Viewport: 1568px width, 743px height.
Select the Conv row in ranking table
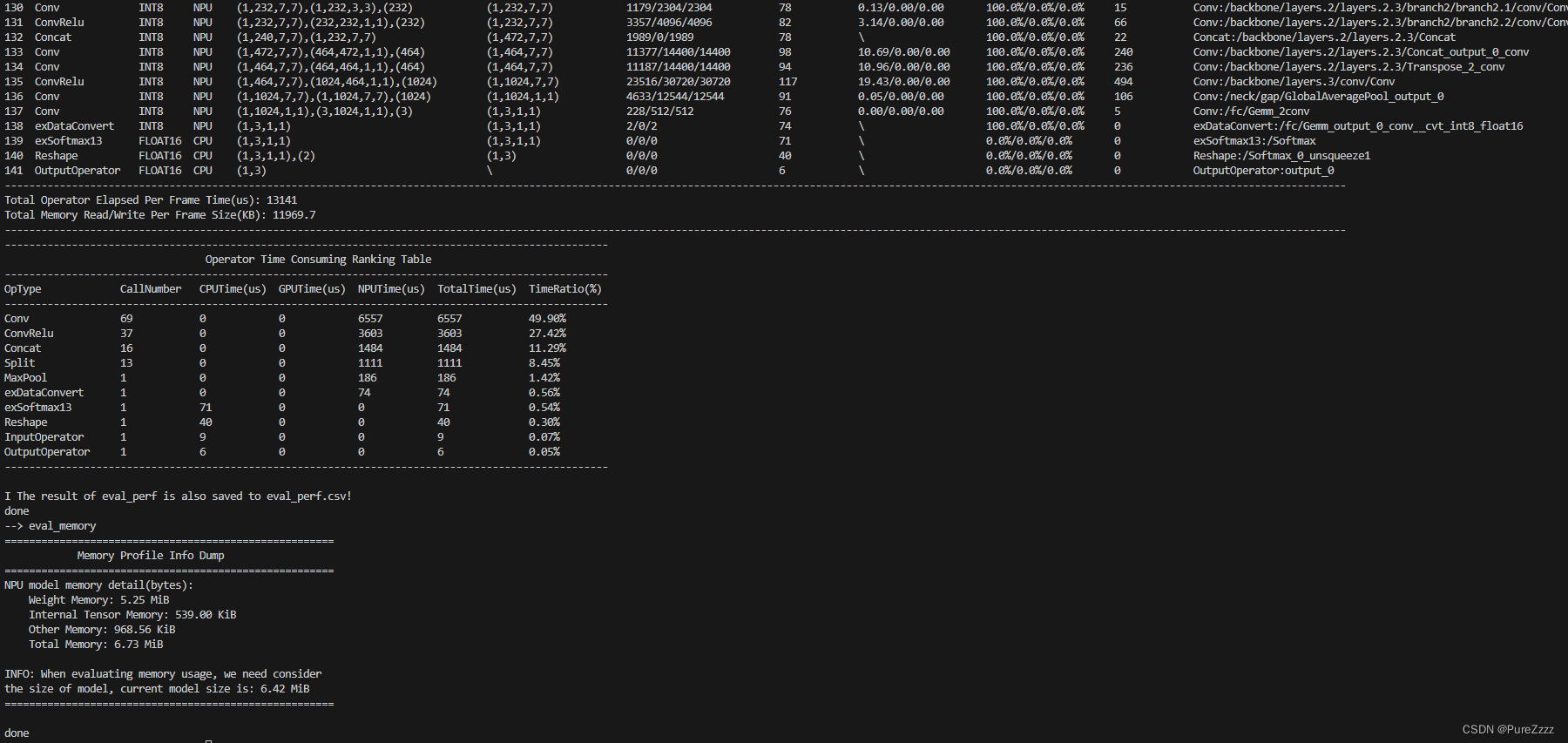285,318
